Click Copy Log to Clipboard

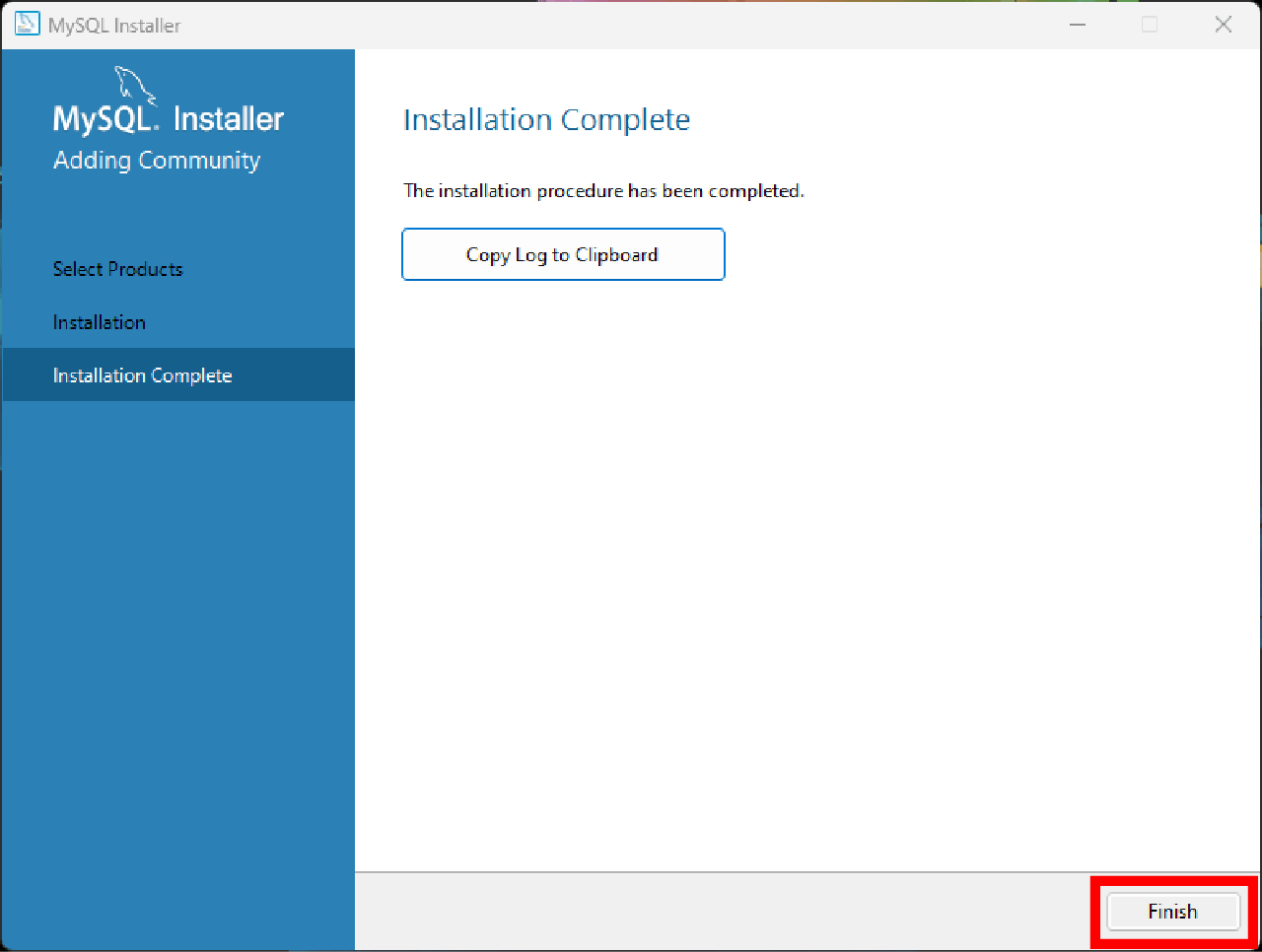tap(562, 254)
